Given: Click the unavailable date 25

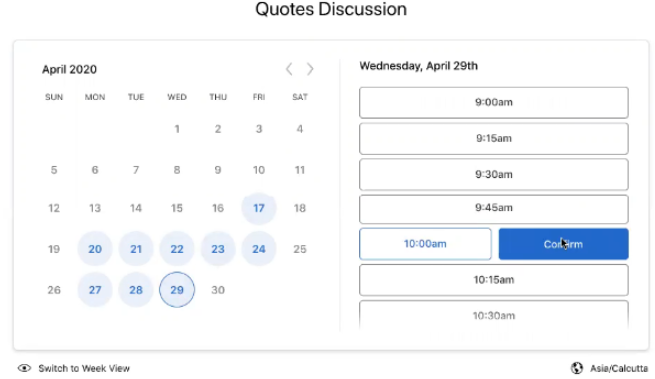Looking at the screenshot, I should [x=300, y=249].
